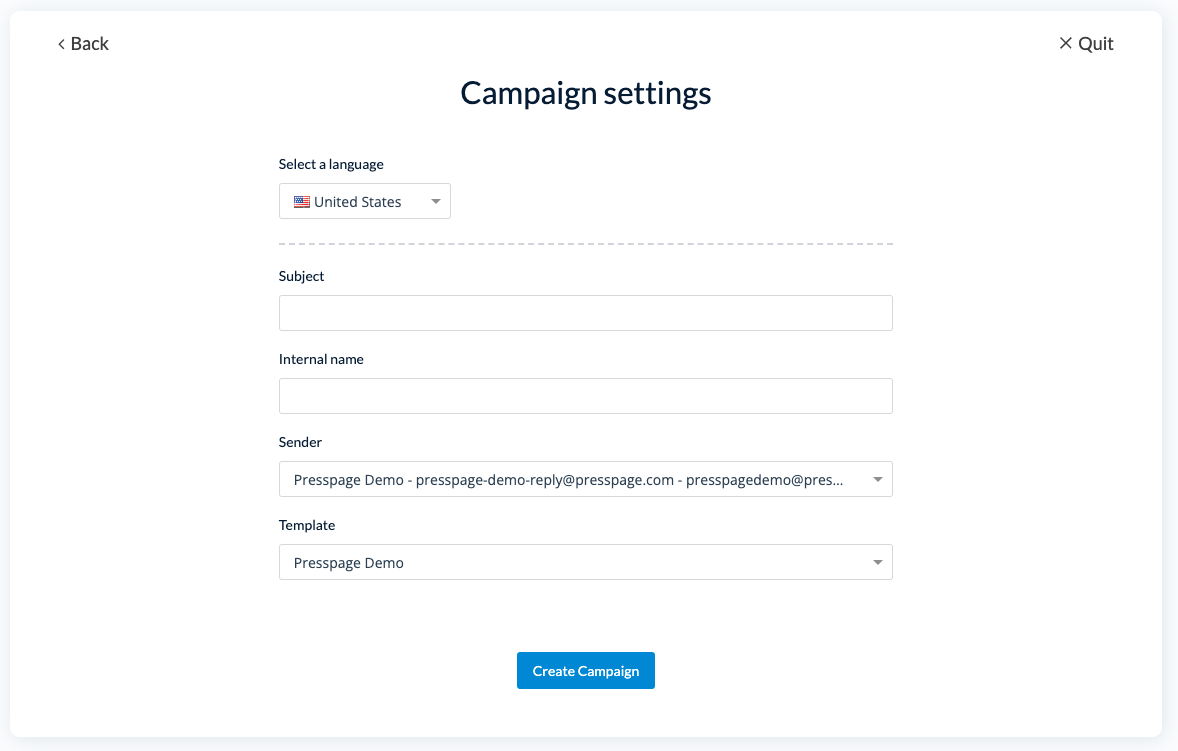Click the United States flag icon
This screenshot has width=1178, height=751.
point(301,202)
